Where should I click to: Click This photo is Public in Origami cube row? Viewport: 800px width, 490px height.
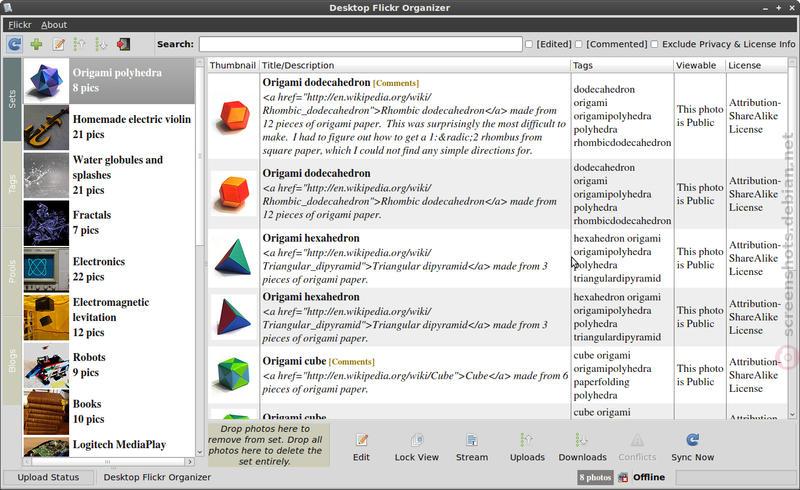(700, 375)
